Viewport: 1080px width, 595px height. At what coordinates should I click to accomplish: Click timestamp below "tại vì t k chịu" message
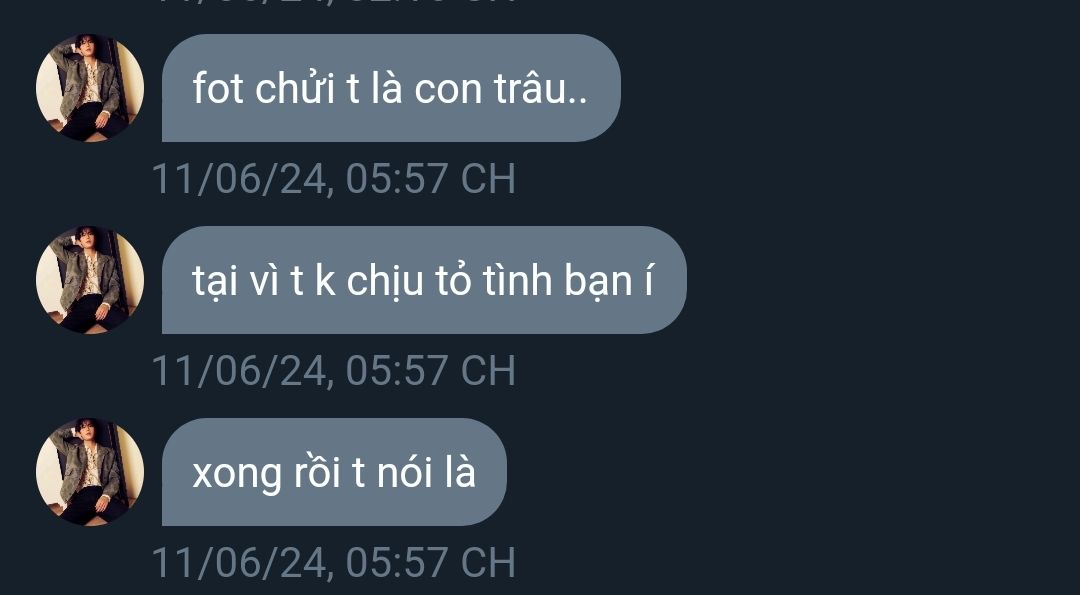point(333,370)
